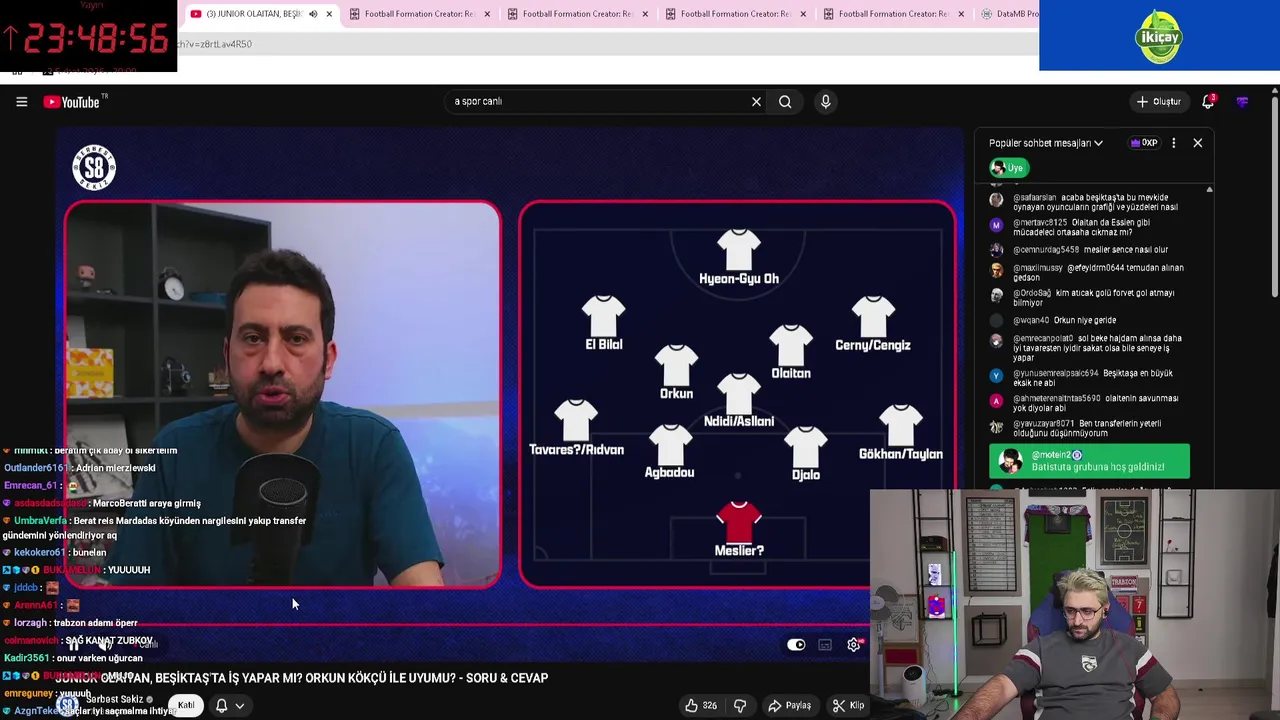1280x720 pixels.
Task: Toggle subtitles icon in video player
Action: pyautogui.click(x=825, y=645)
